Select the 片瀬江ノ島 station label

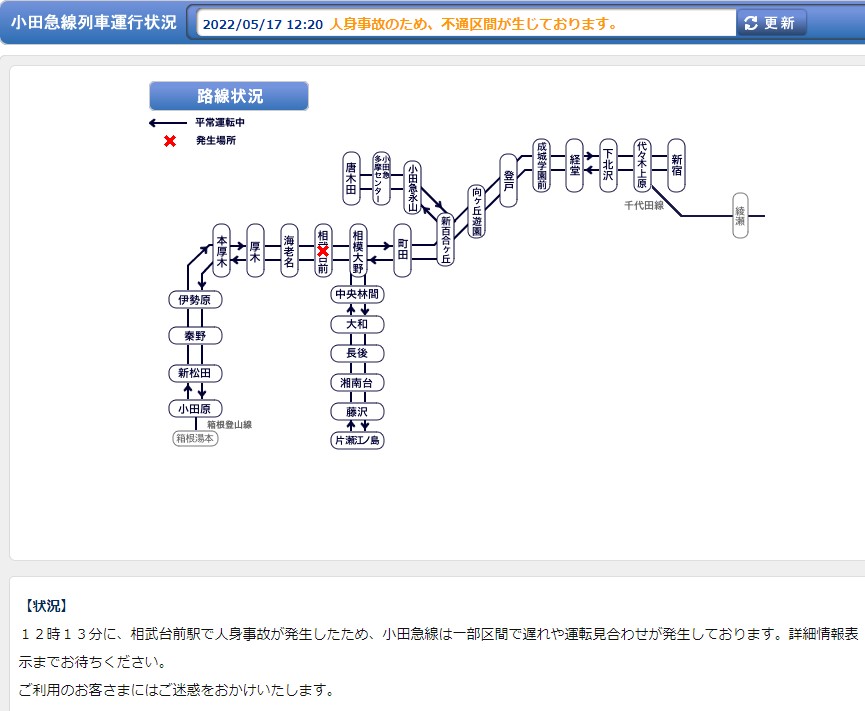click(x=357, y=440)
